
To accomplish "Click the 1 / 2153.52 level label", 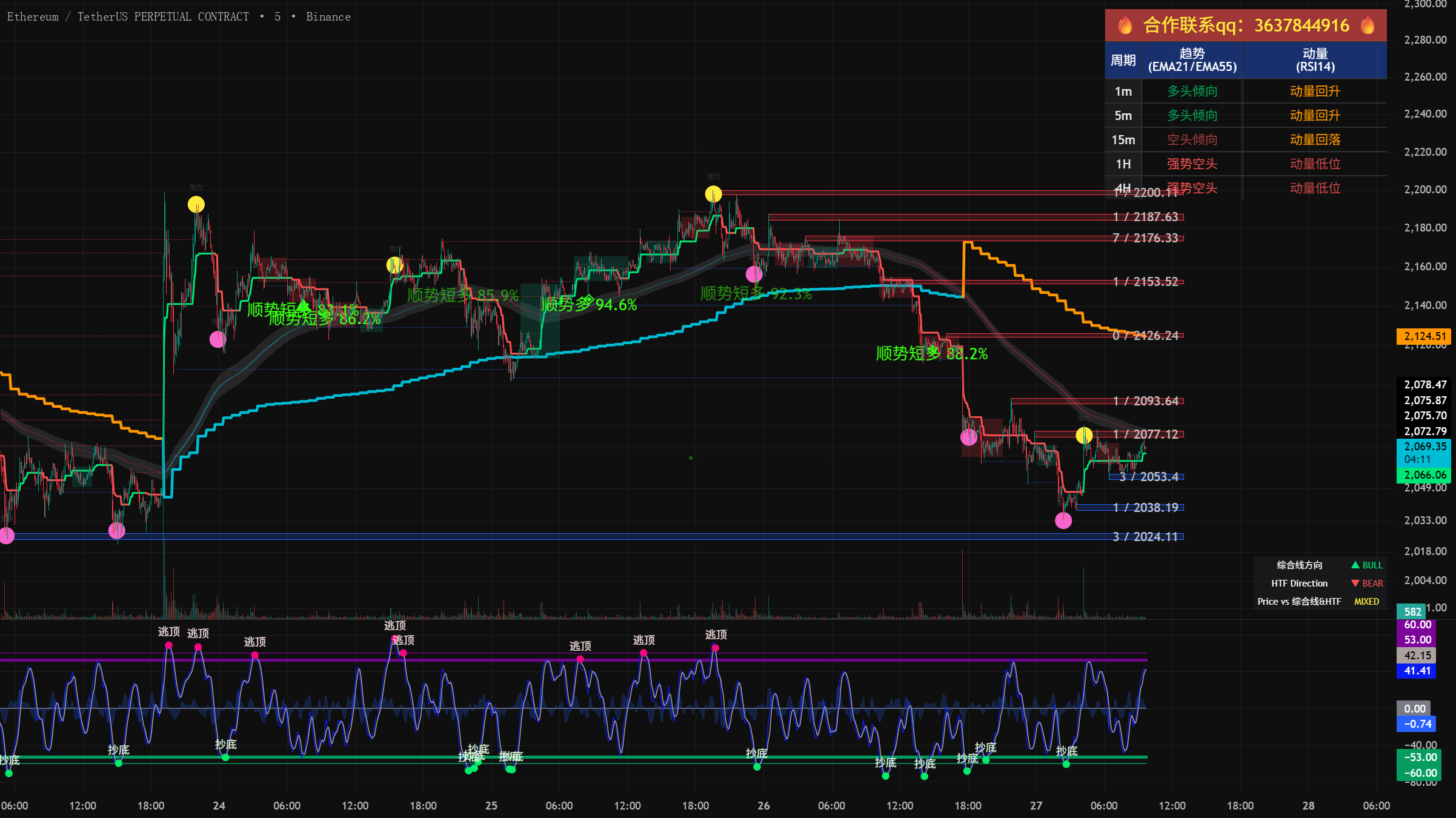I will 1146,281.
